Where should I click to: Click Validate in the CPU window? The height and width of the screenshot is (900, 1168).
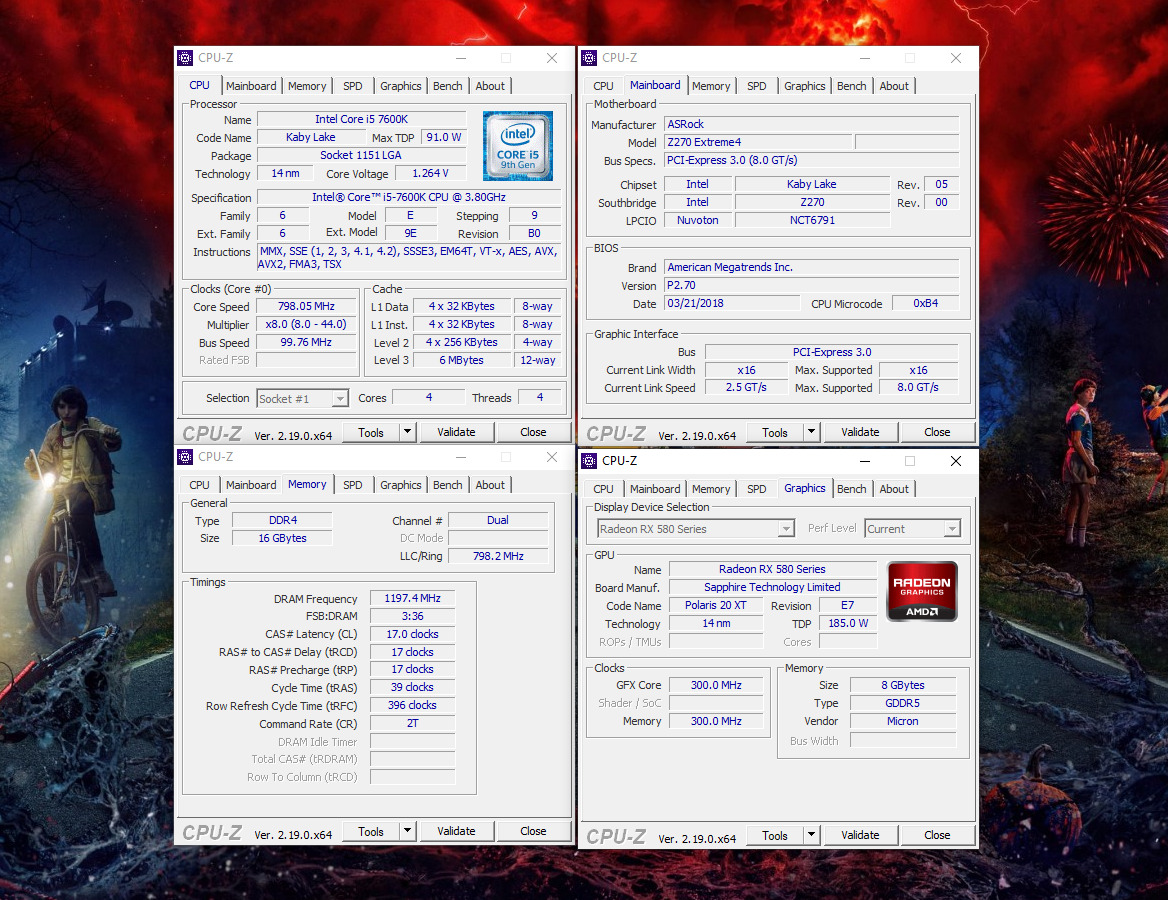click(456, 432)
